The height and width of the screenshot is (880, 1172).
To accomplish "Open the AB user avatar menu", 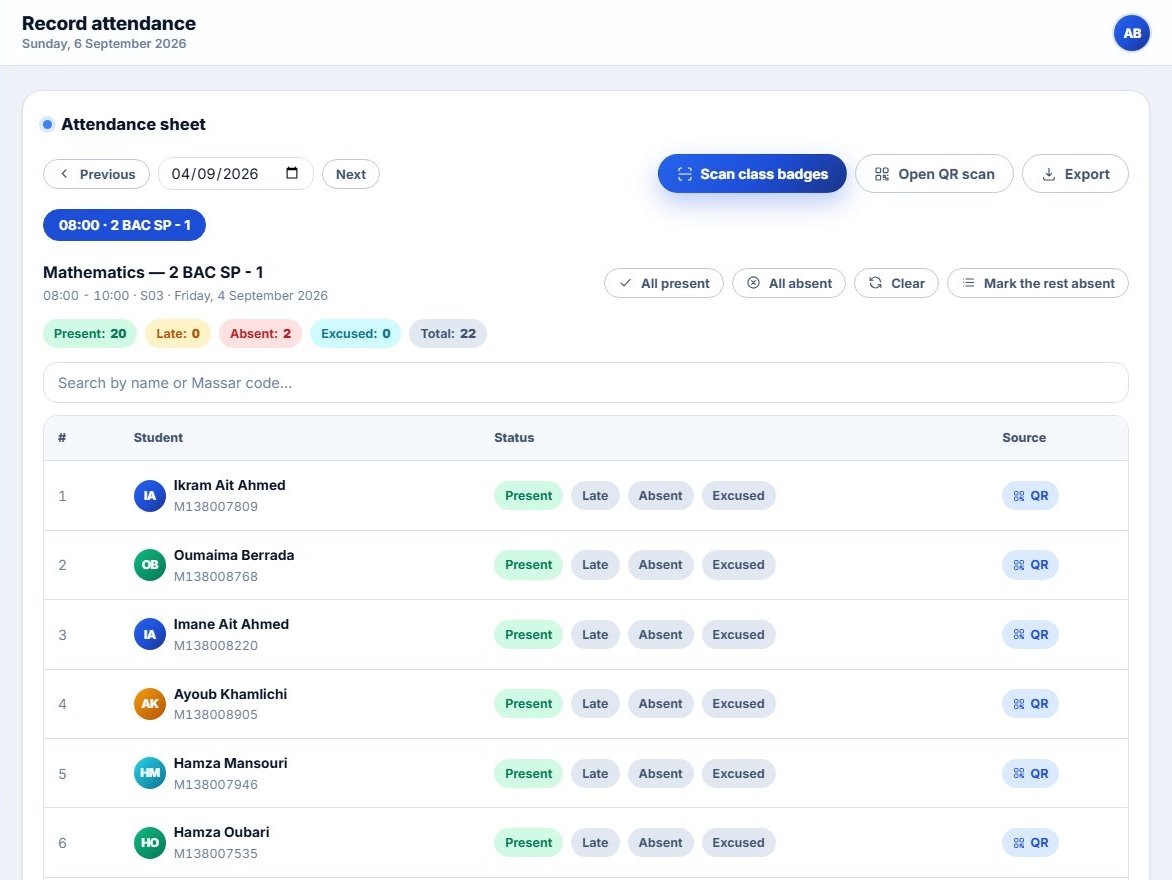I will click(x=1132, y=33).
